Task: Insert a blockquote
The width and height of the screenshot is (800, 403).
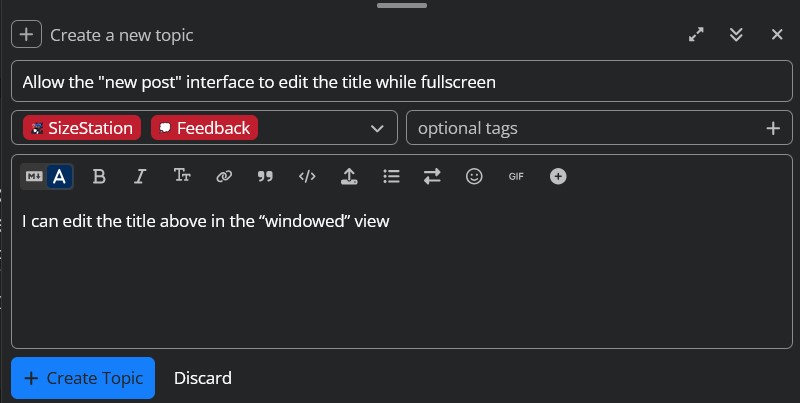Action: pos(265,177)
